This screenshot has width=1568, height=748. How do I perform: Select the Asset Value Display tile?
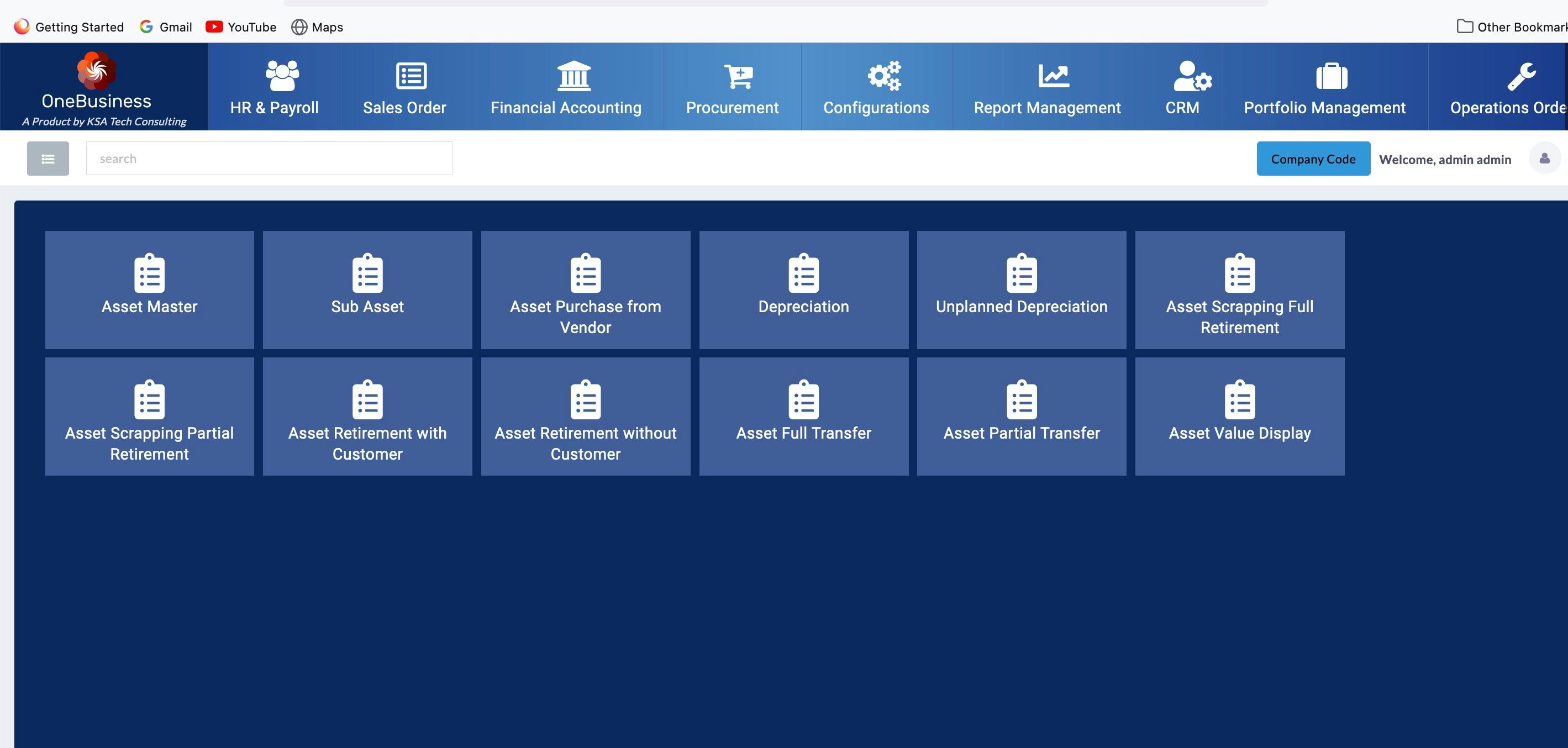click(1239, 417)
